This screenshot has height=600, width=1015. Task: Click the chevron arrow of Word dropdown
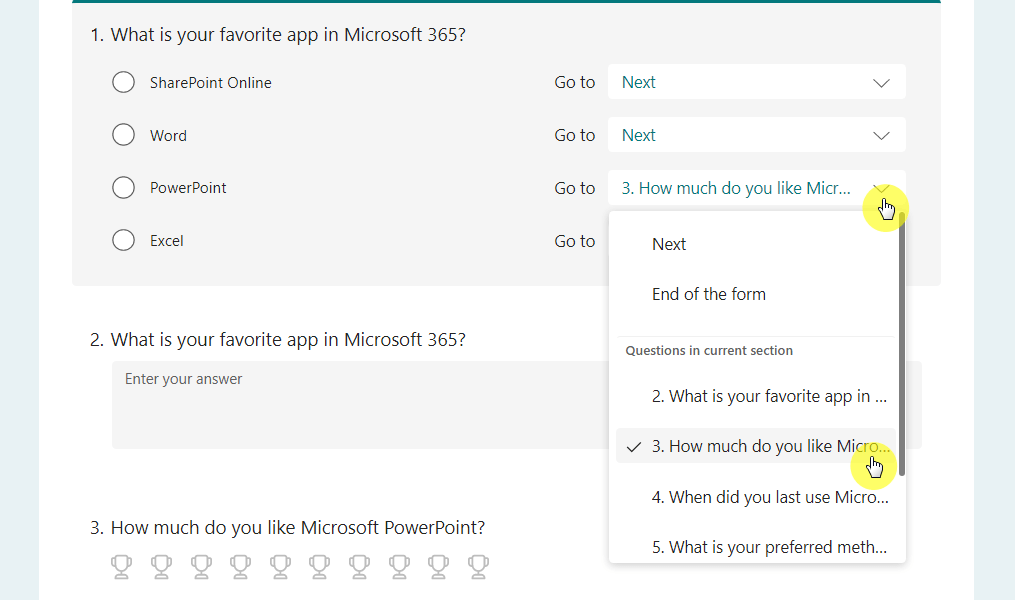click(881, 135)
